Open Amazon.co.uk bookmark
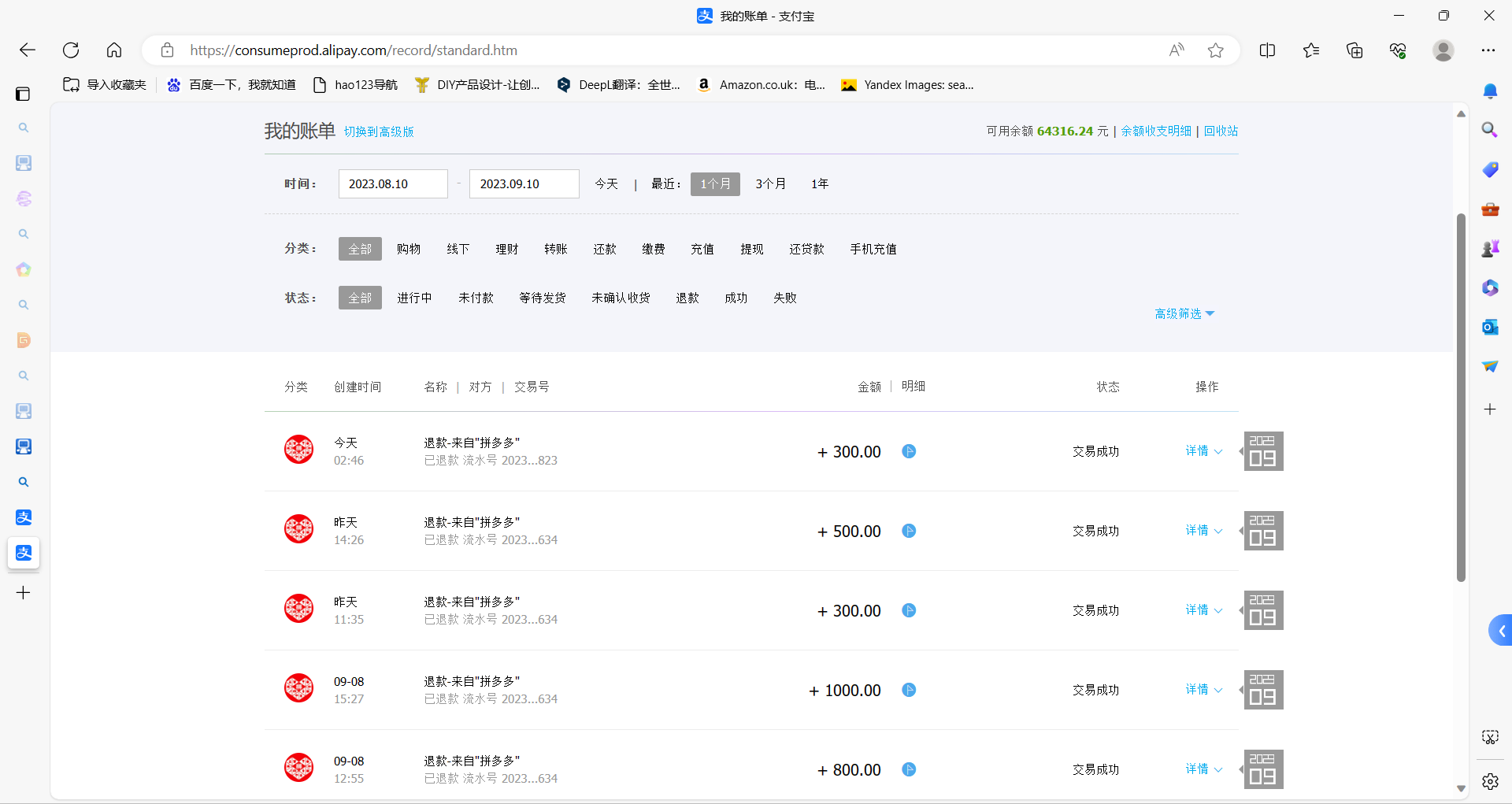The width and height of the screenshot is (1512, 804). click(x=762, y=84)
